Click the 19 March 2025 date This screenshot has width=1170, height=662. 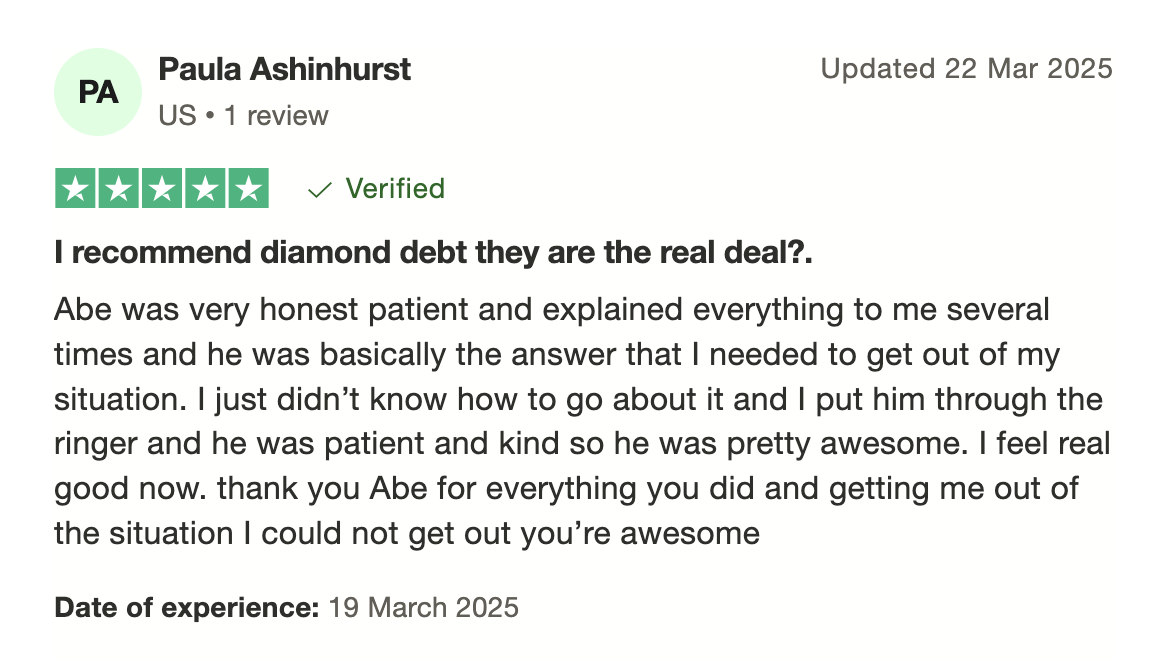tap(423, 608)
